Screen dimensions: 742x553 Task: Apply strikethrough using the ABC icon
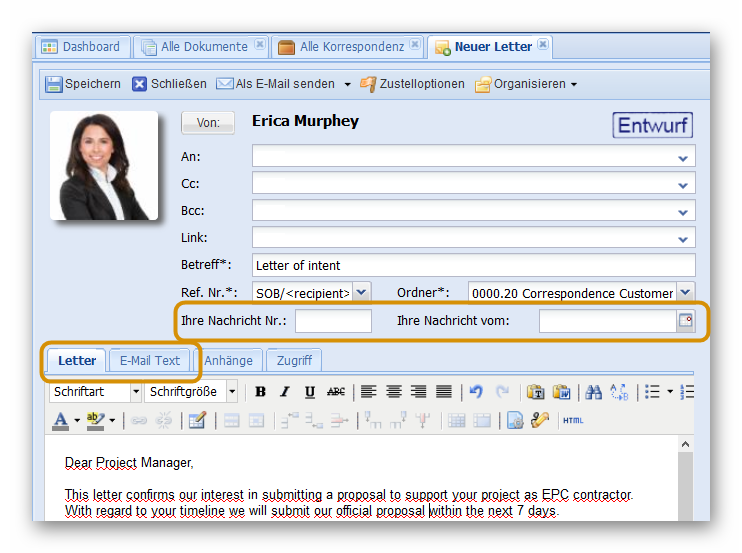[x=336, y=392]
